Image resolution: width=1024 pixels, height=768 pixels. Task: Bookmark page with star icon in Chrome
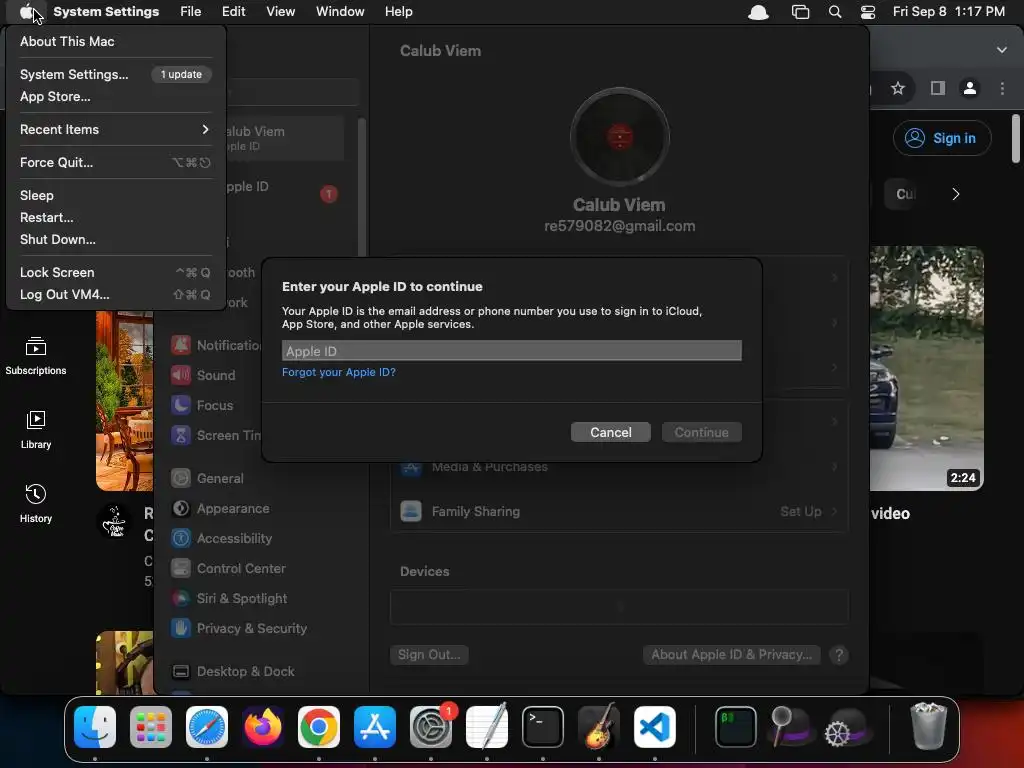click(x=898, y=88)
